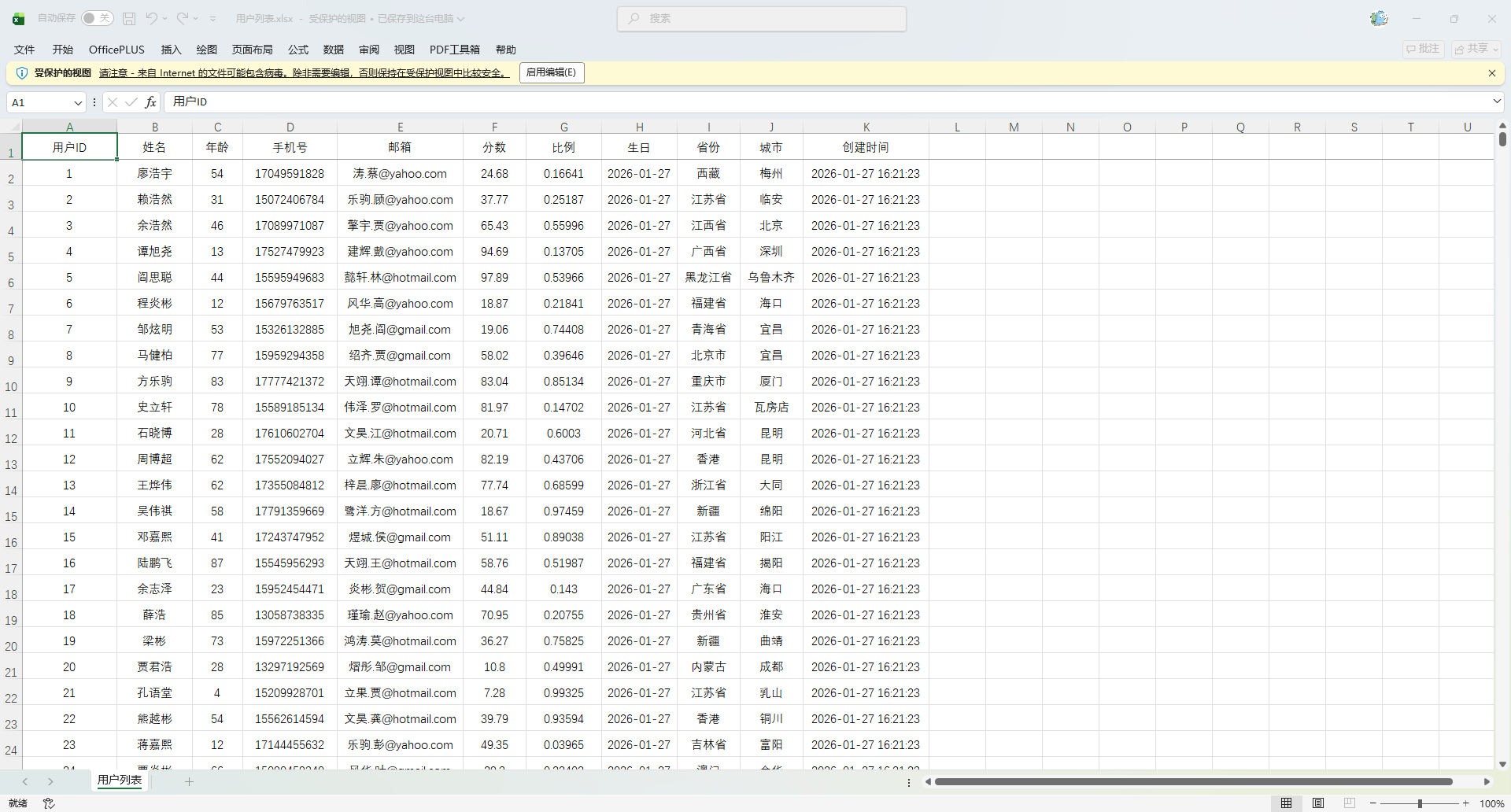
Task: Click the zoom slider handle
Action: click(x=1420, y=803)
